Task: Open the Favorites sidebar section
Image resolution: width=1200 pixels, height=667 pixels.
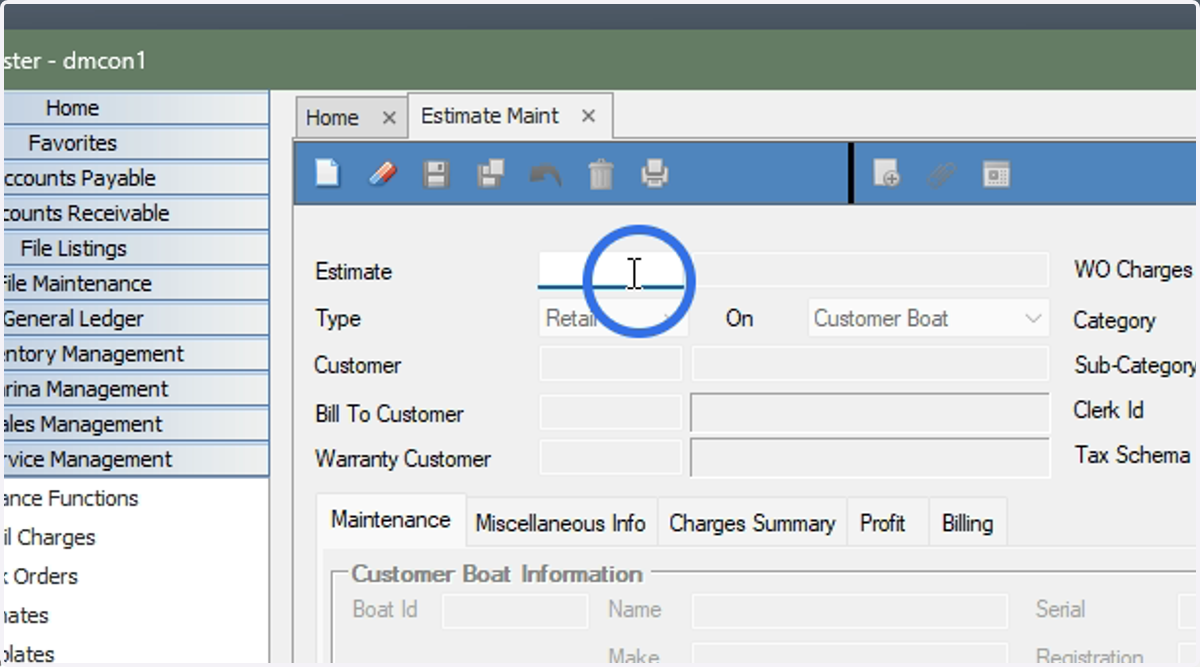Action: pyautogui.click(x=136, y=143)
